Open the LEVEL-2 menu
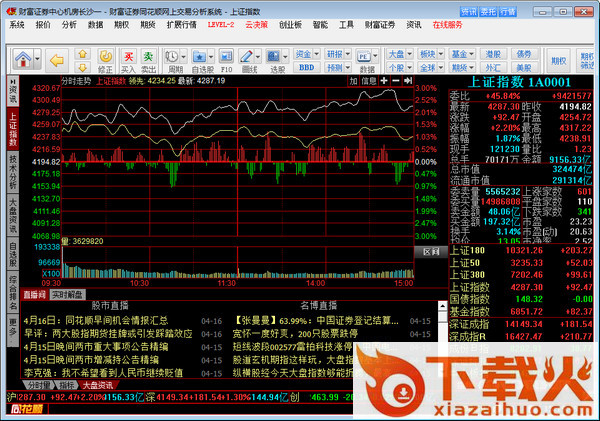This screenshot has height=421, width=600. click(x=221, y=25)
